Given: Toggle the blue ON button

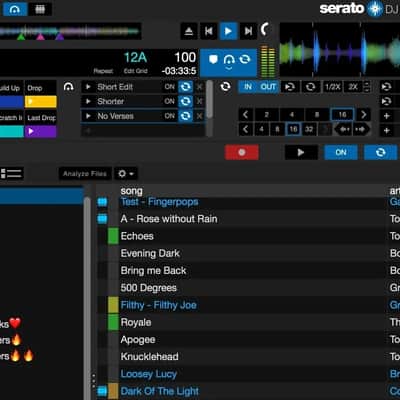Looking at the screenshot, I should tap(341, 152).
